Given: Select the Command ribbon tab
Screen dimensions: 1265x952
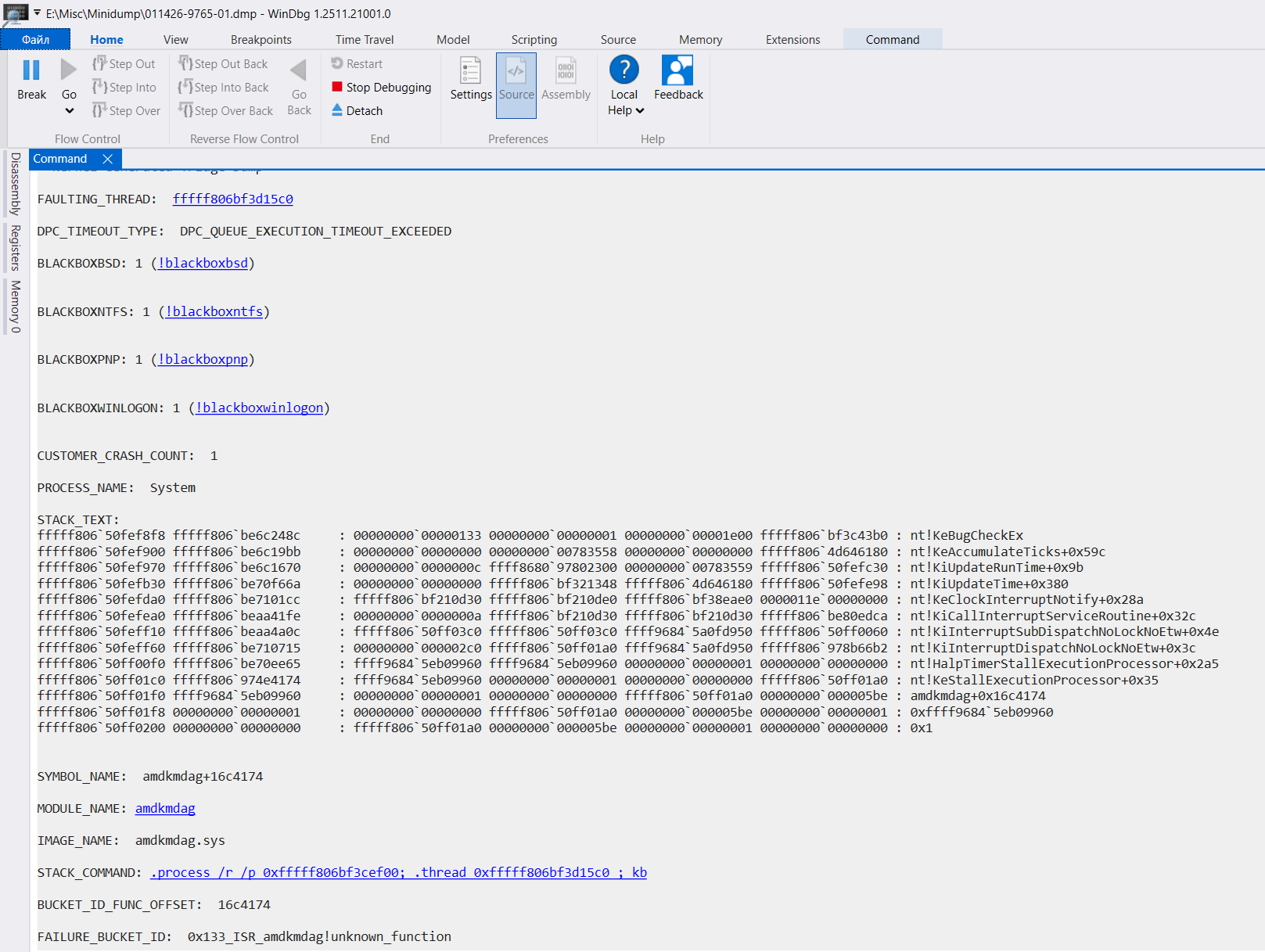Looking at the screenshot, I should pos(893,39).
